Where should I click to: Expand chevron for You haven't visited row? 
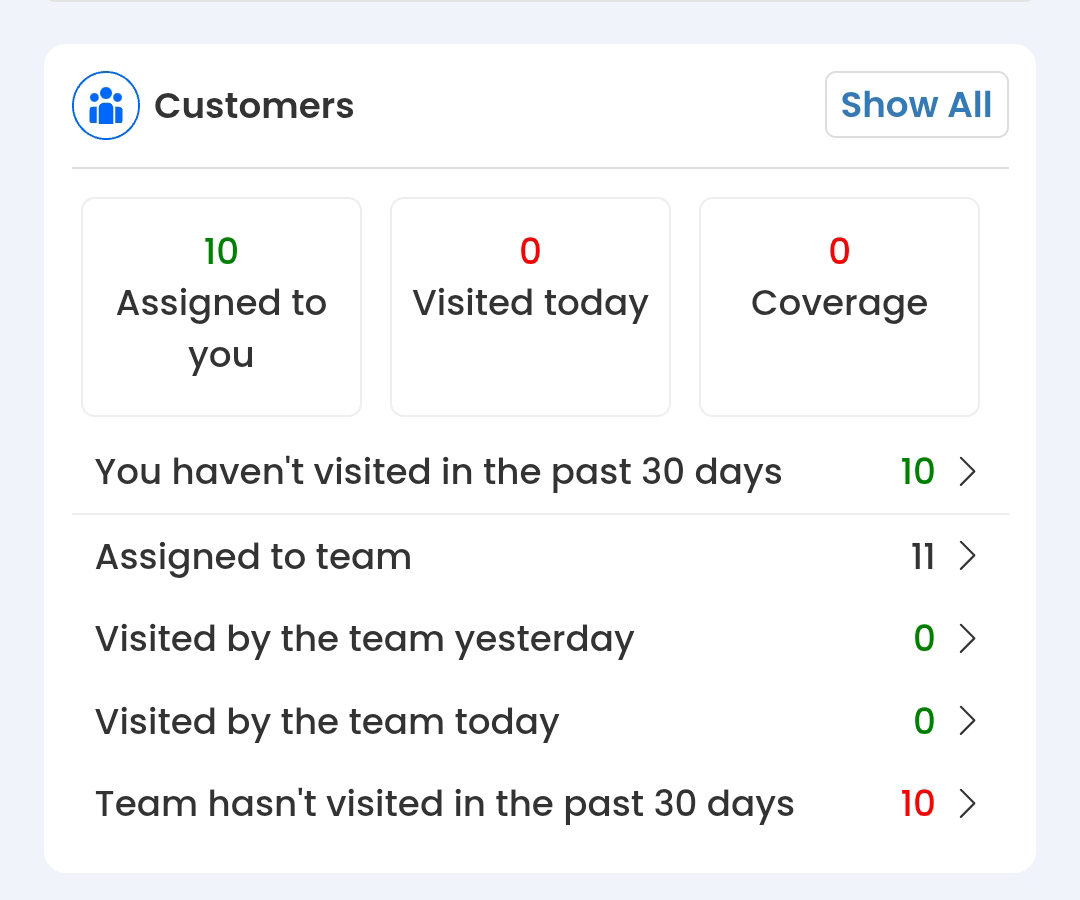pos(967,472)
